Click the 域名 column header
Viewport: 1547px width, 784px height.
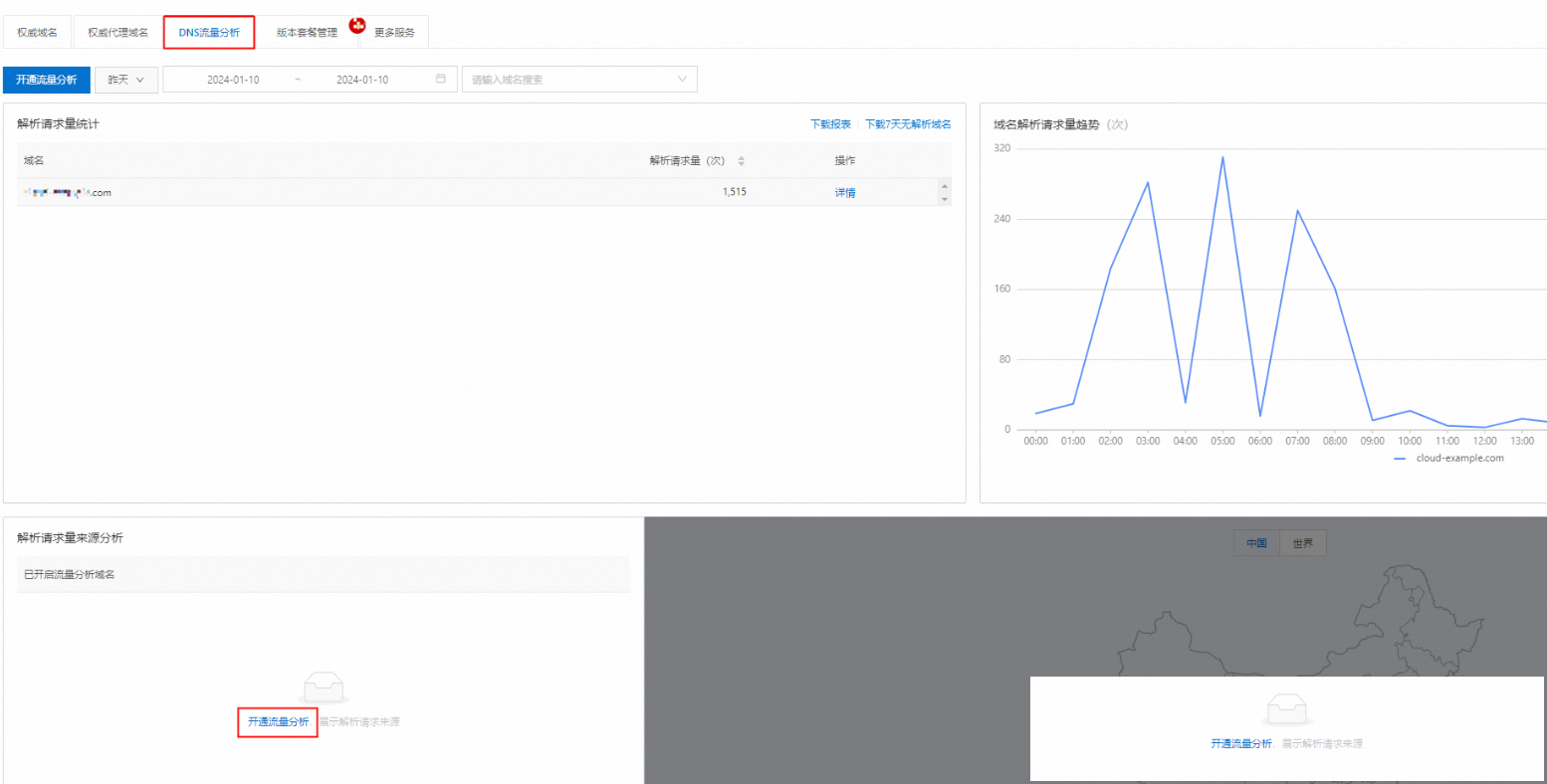coord(34,160)
